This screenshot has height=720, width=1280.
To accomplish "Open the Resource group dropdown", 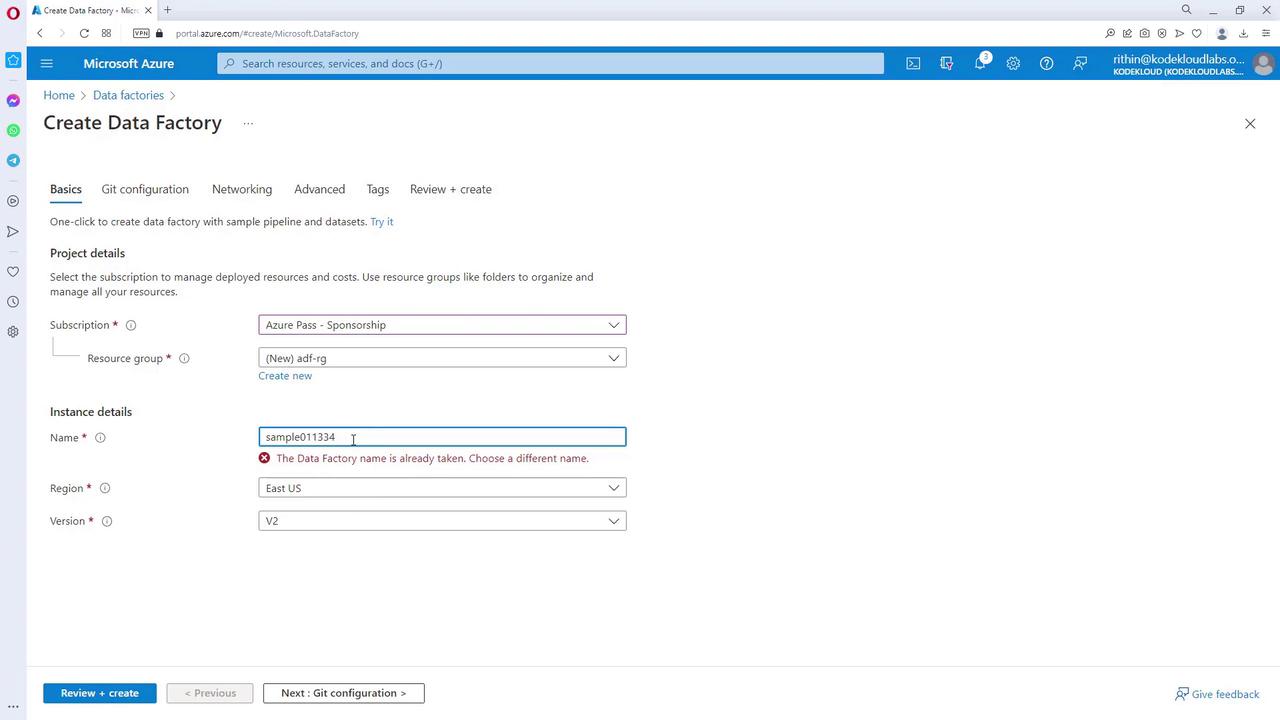I will click(x=442, y=358).
